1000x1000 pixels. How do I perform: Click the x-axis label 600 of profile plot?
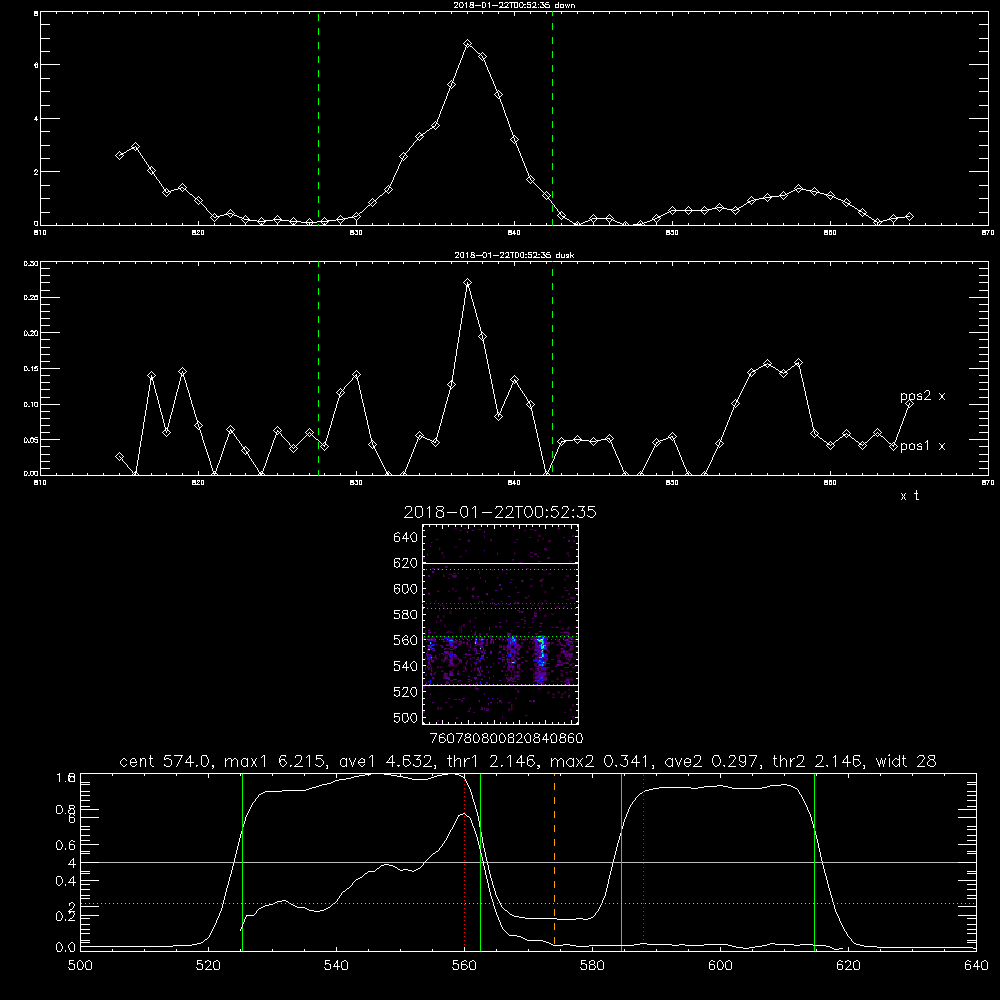click(x=720, y=966)
